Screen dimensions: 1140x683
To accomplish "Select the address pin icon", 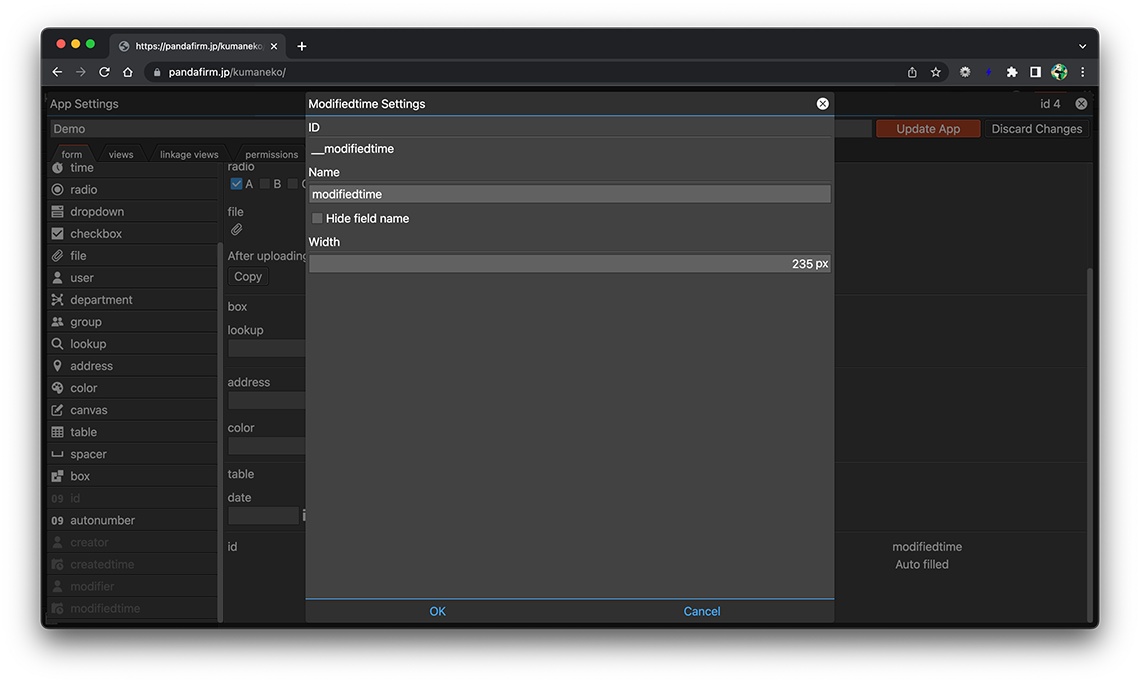I will click(58, 366).
